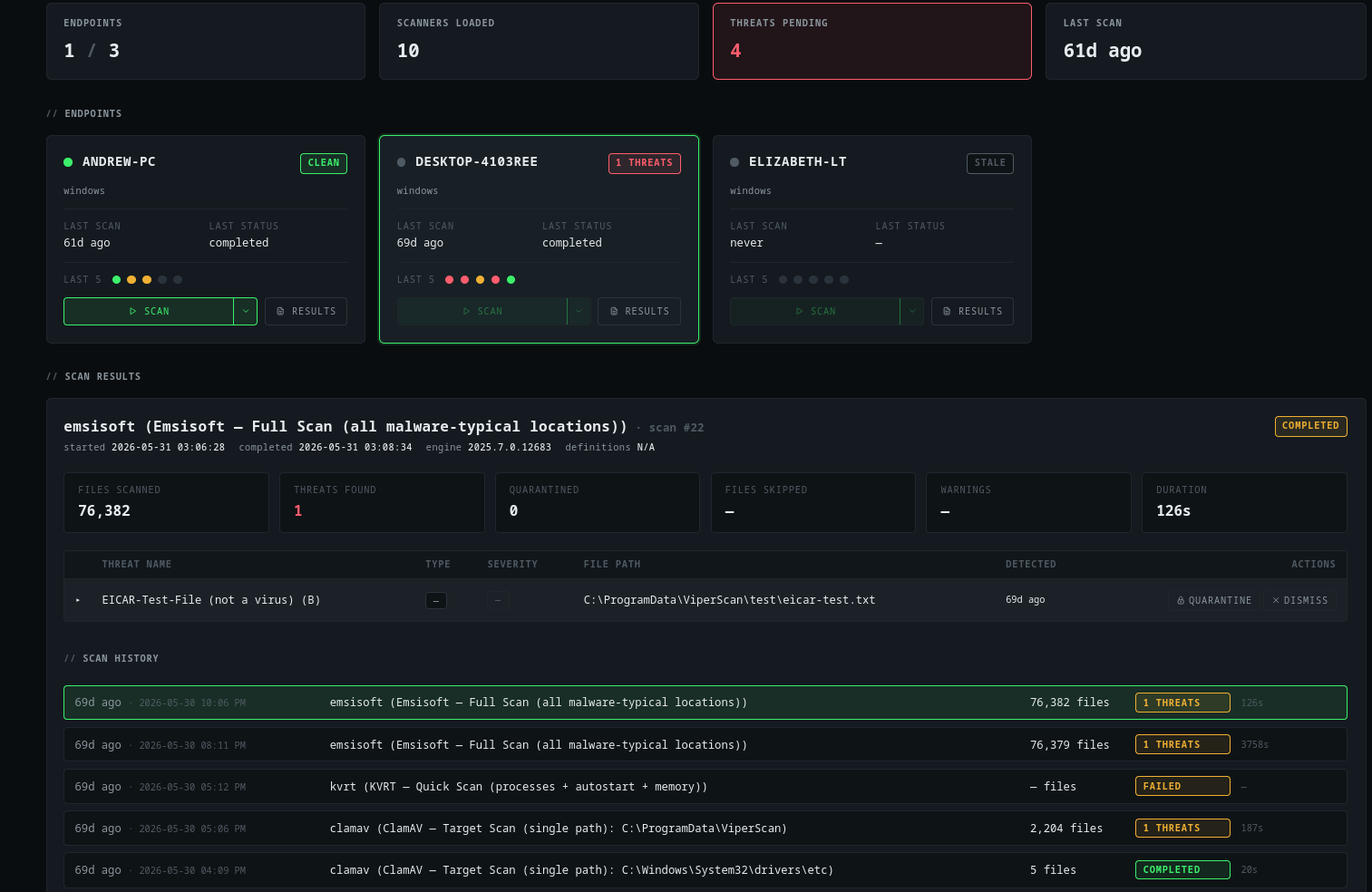Image resolution: width=1372 pixels, height=892 pixels.
Task: Click the Files Skipped tile
Action: point(813,502)
